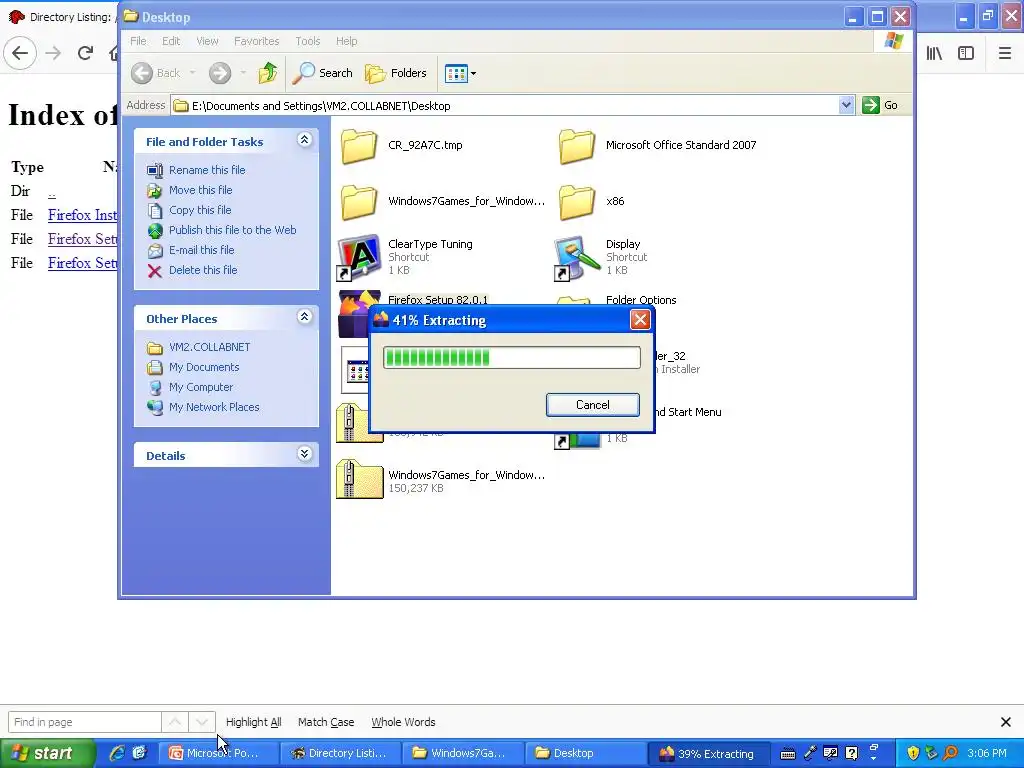Click Delete this file
1024x768 pixels.
pyautogui.click(x=202, y=270)
